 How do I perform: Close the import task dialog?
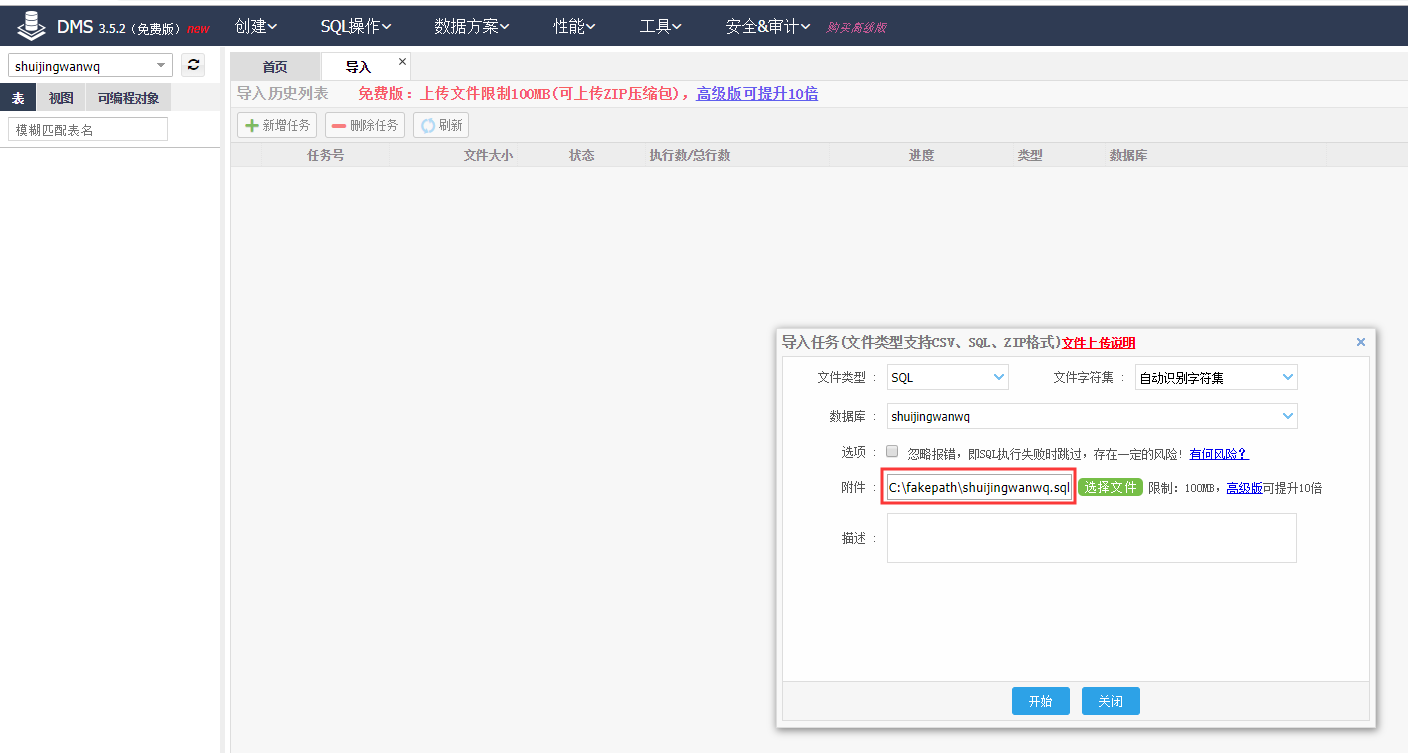[x=1360, y=342]
